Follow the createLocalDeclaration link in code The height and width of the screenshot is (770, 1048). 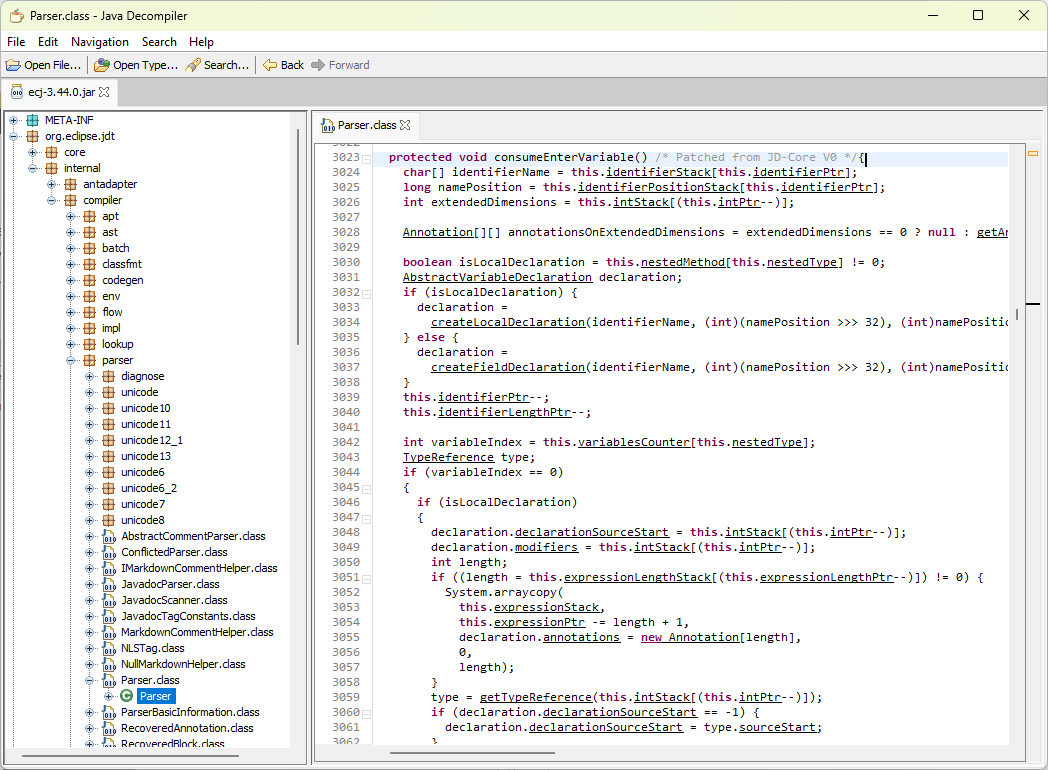click(x=507, y=322)
